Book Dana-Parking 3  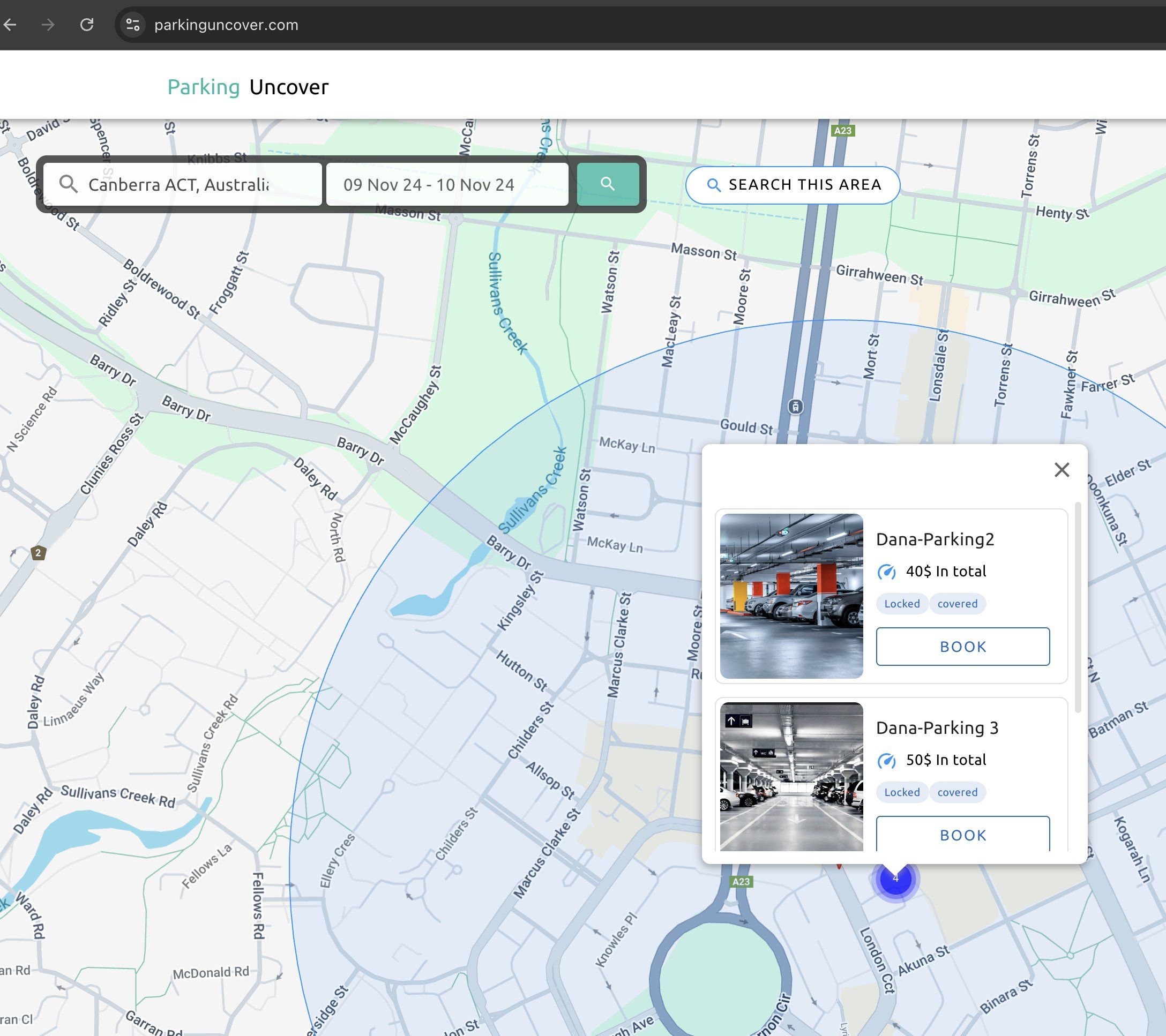pyautogui.click(x=963, y=834)
